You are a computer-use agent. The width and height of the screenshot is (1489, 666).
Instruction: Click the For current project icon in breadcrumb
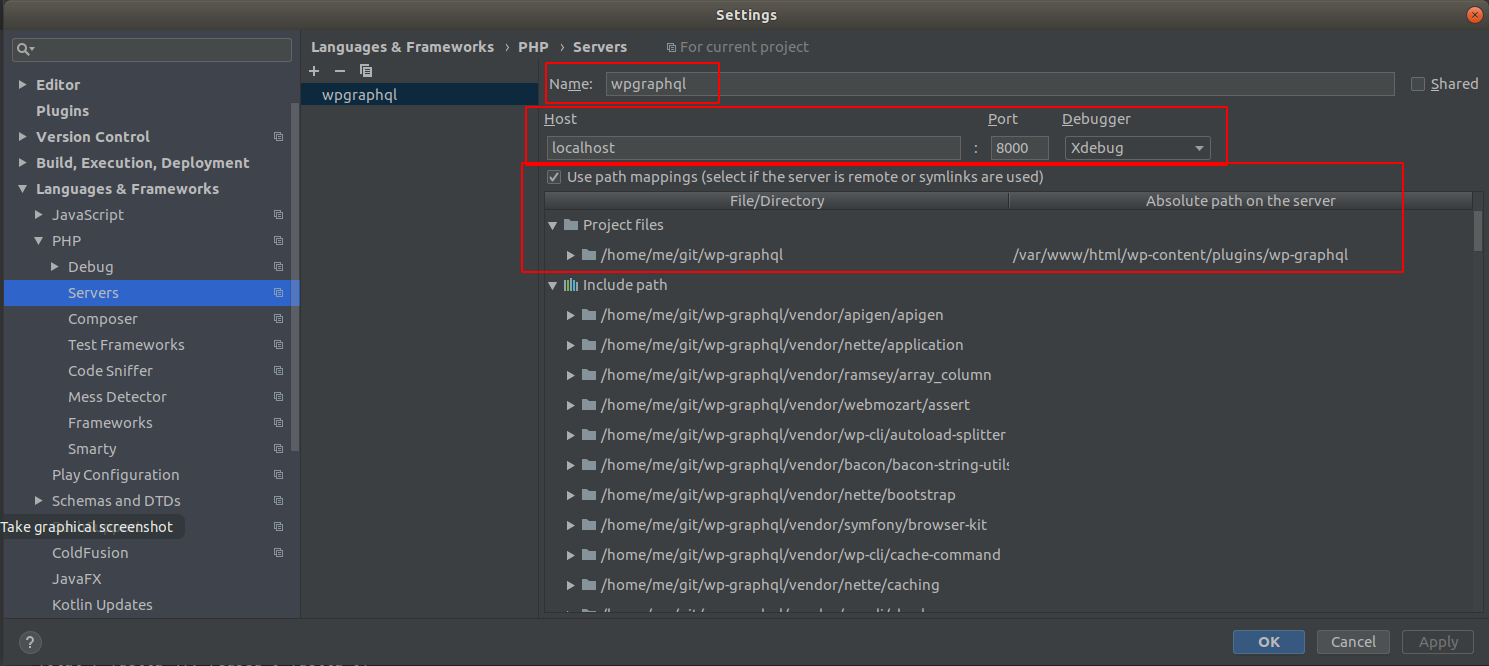pyautogui.click(x=672, y=47)
